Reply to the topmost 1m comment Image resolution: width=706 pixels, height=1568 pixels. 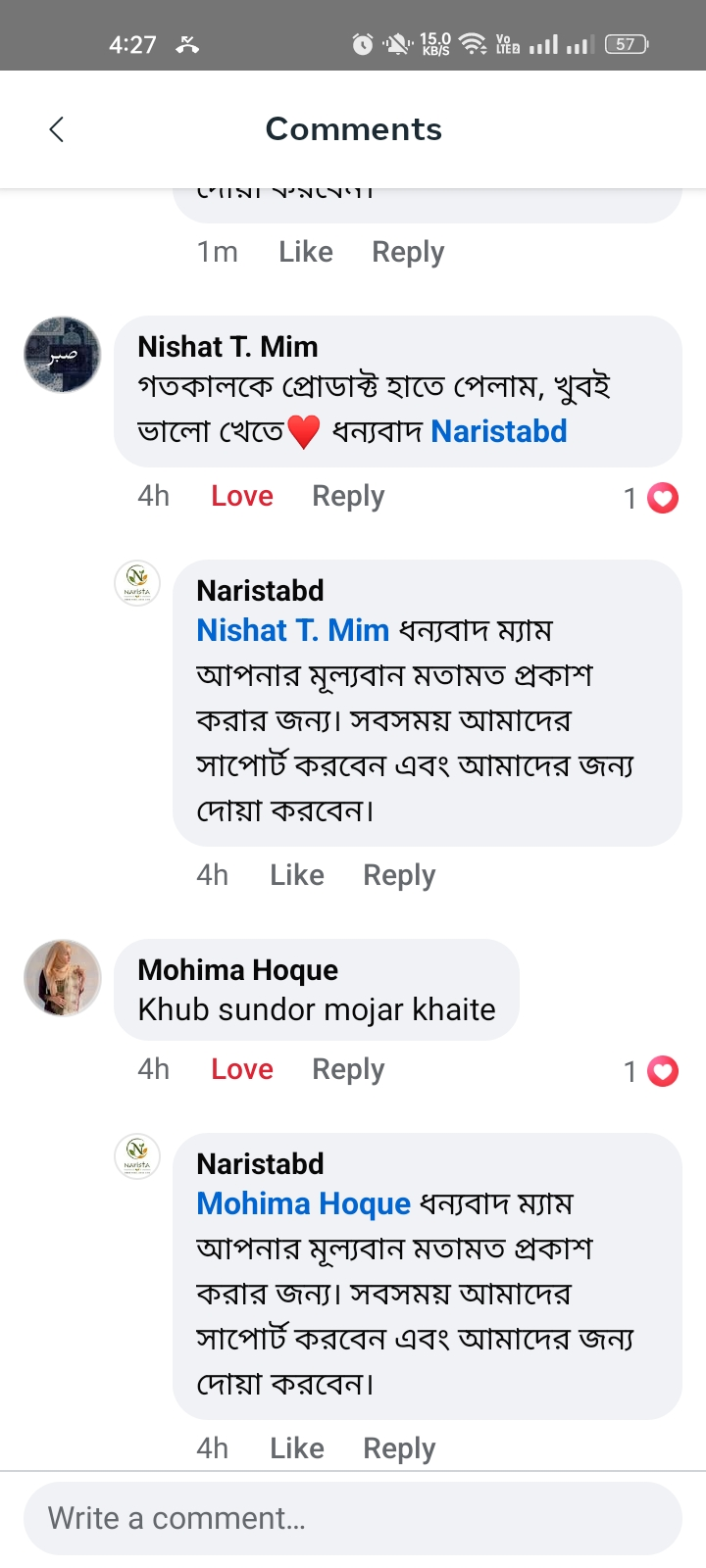408,253
